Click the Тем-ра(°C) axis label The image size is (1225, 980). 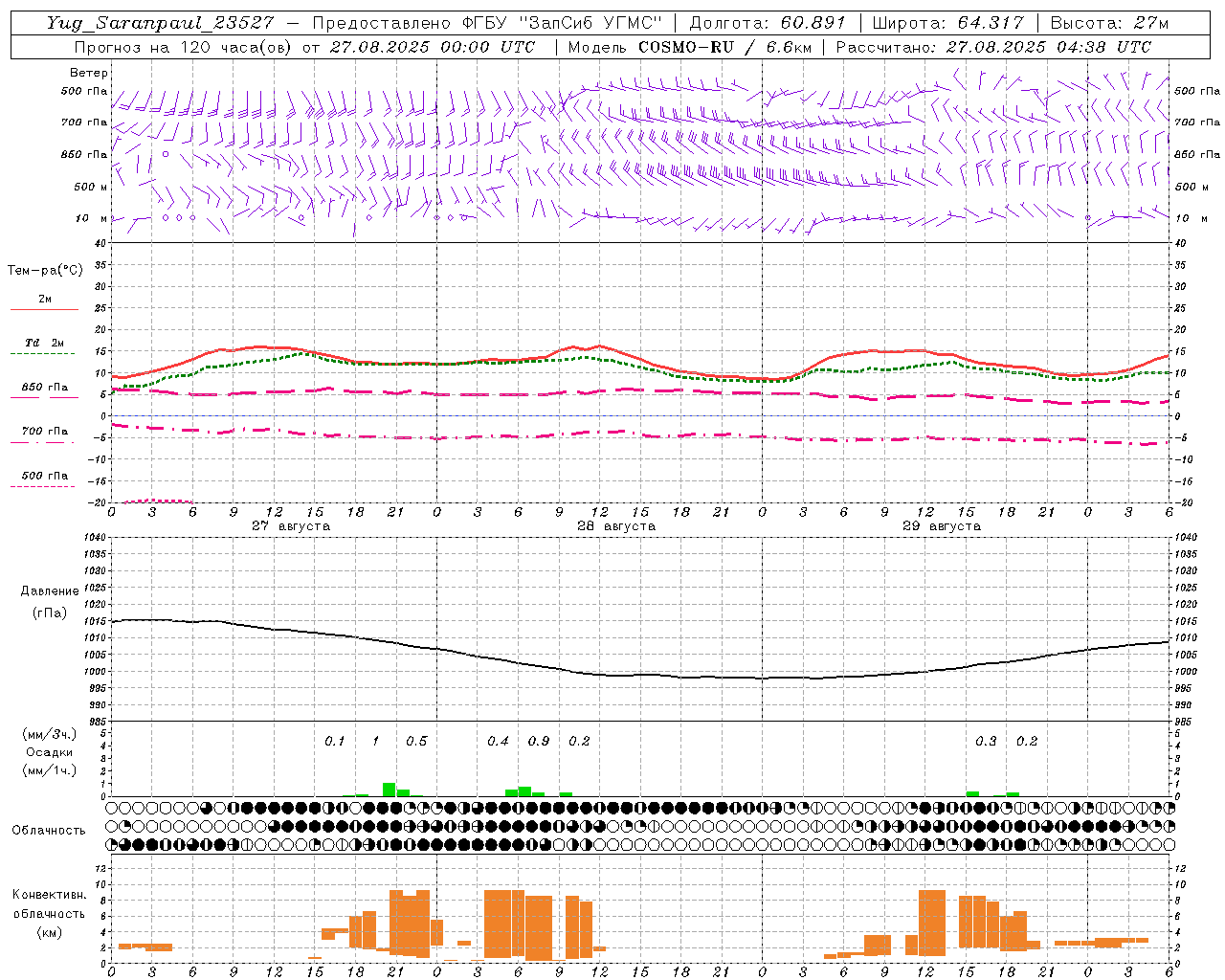45,271
